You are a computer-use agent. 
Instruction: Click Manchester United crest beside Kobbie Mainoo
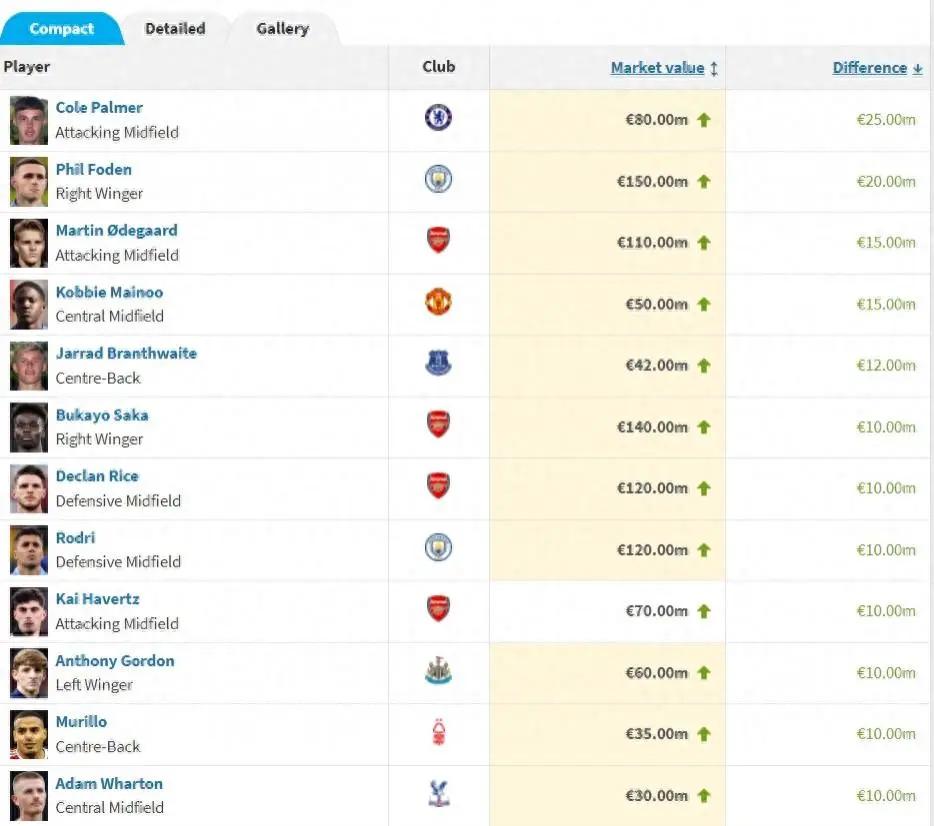[x=438, y=302]
